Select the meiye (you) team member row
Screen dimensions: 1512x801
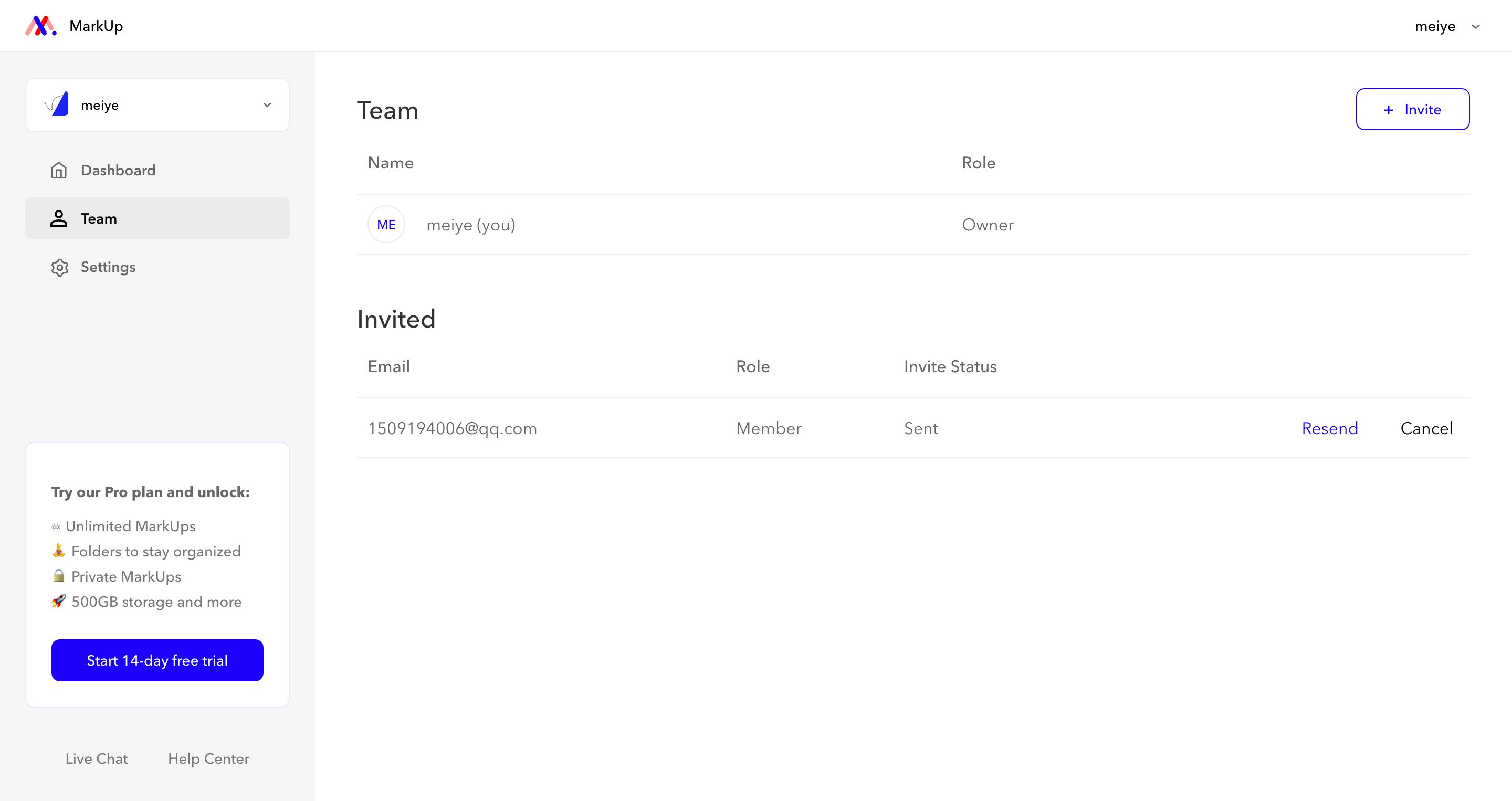pos(913,224)
